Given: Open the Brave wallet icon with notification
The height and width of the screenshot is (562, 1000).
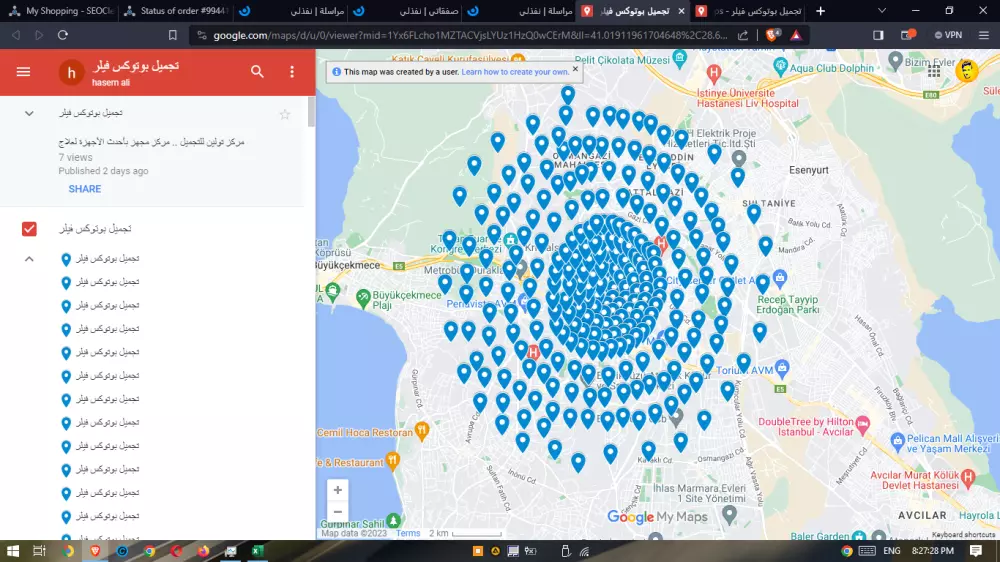Looking at the screenshot, I should [x=907, y=34].
